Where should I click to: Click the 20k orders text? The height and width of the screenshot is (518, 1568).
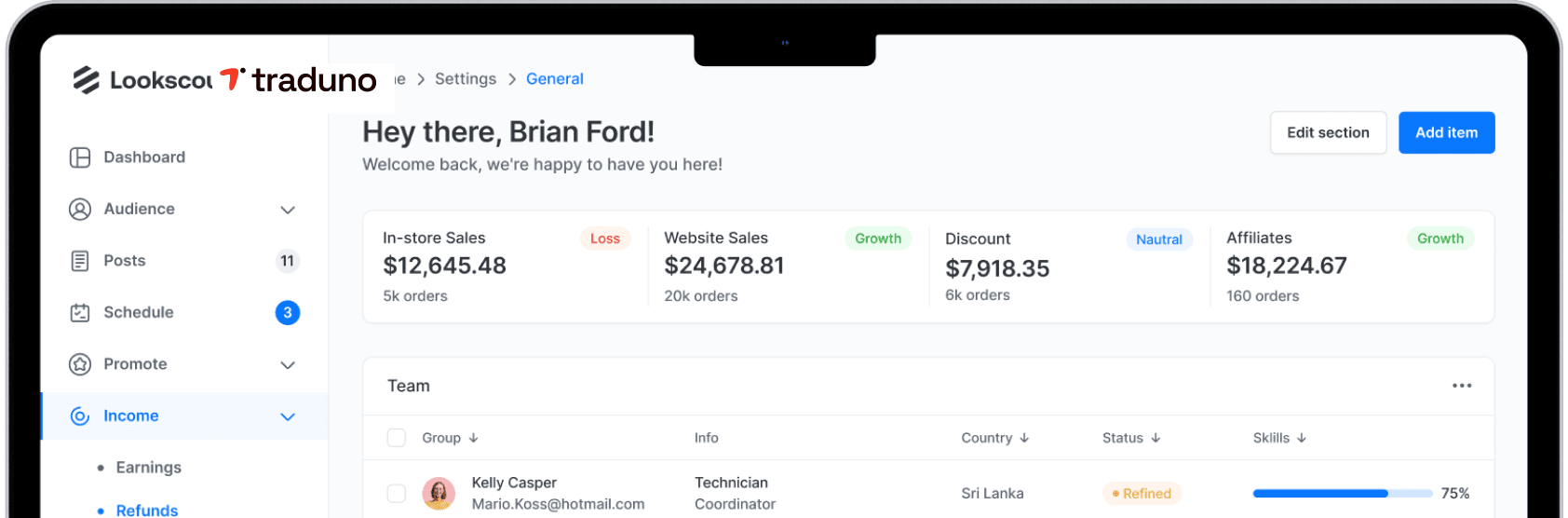(x=701, y=296)
